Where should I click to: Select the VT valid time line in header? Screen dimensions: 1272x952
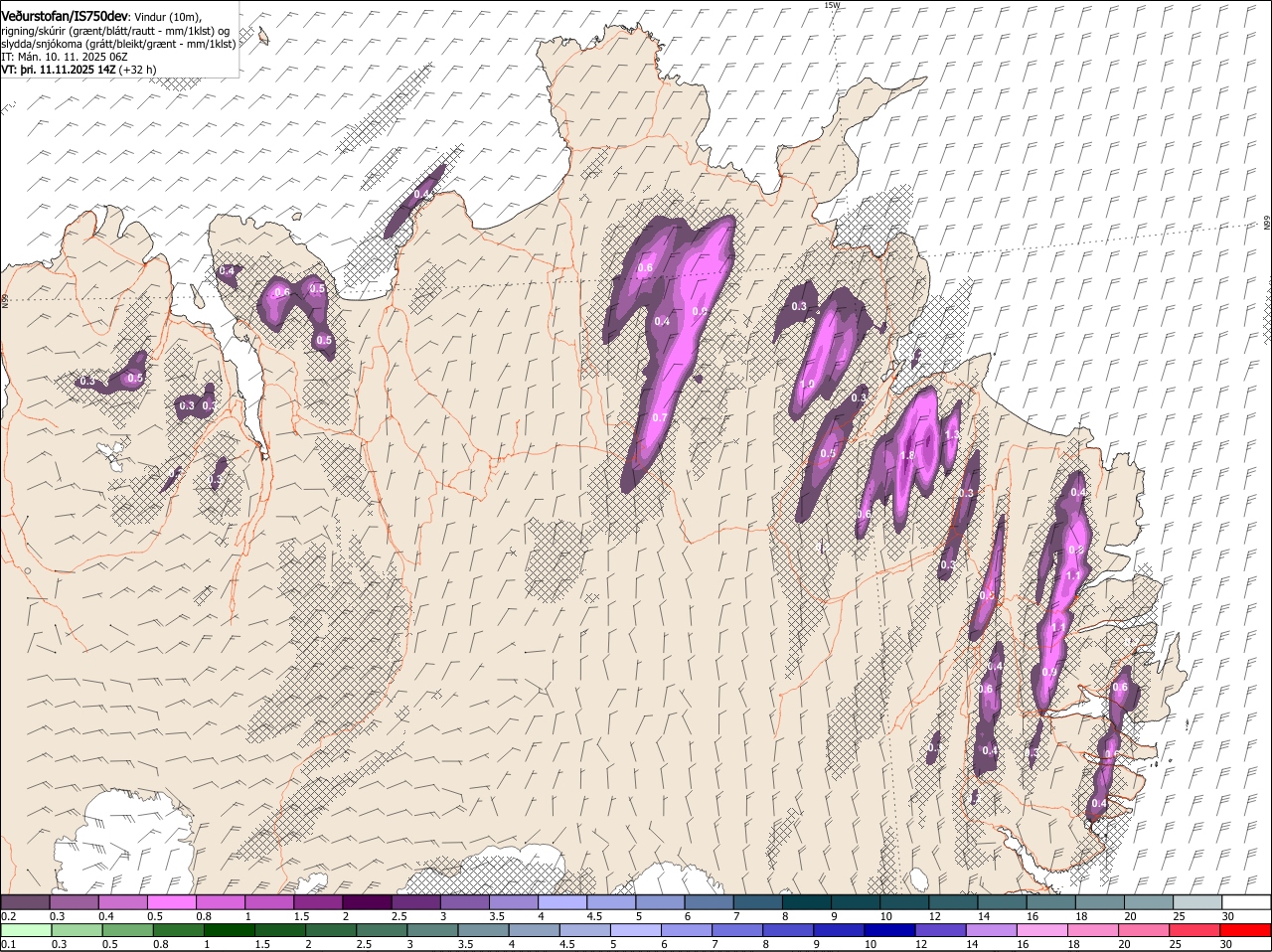79,70
